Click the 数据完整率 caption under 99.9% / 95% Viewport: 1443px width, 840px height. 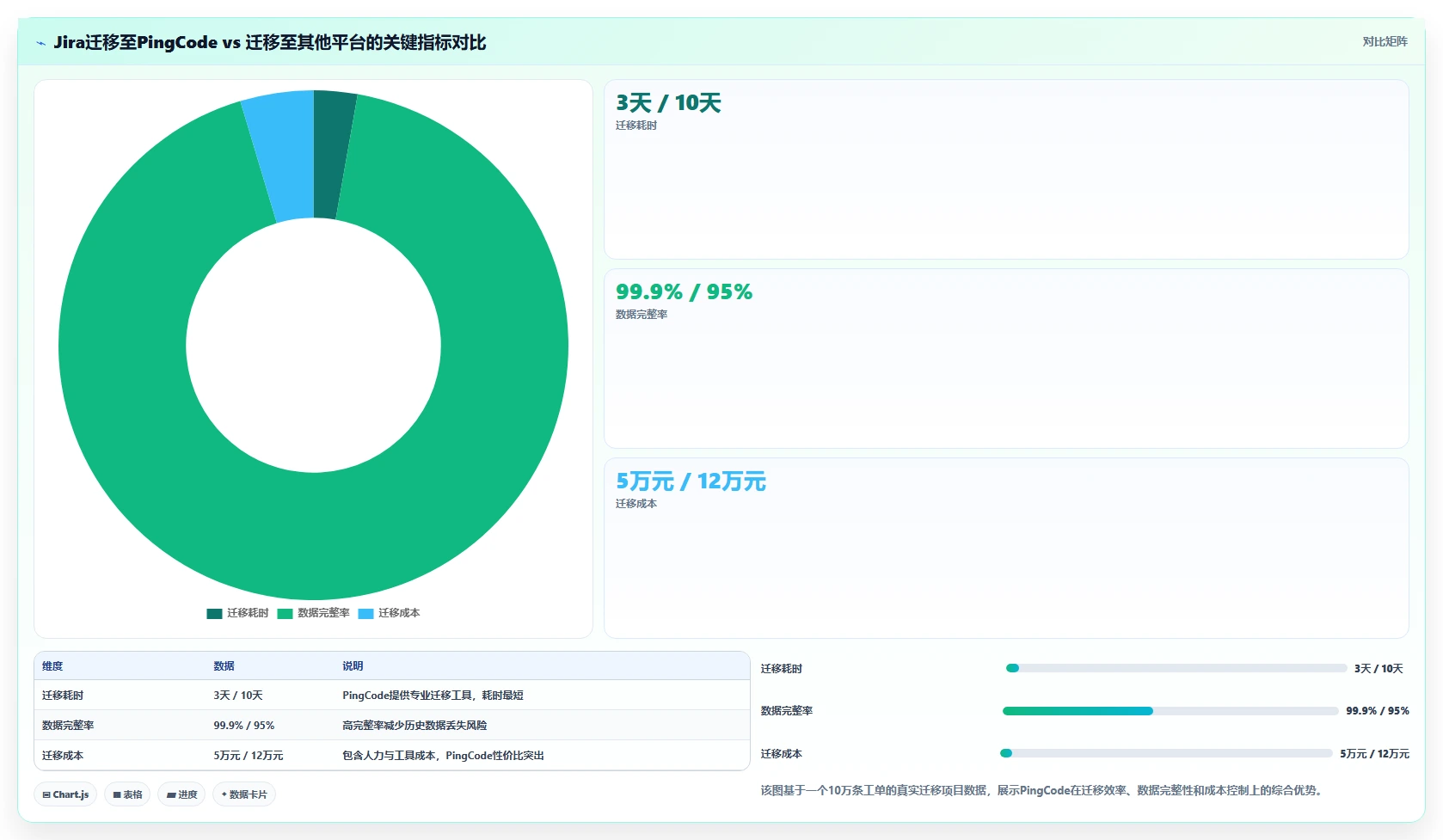coord(642,315)
